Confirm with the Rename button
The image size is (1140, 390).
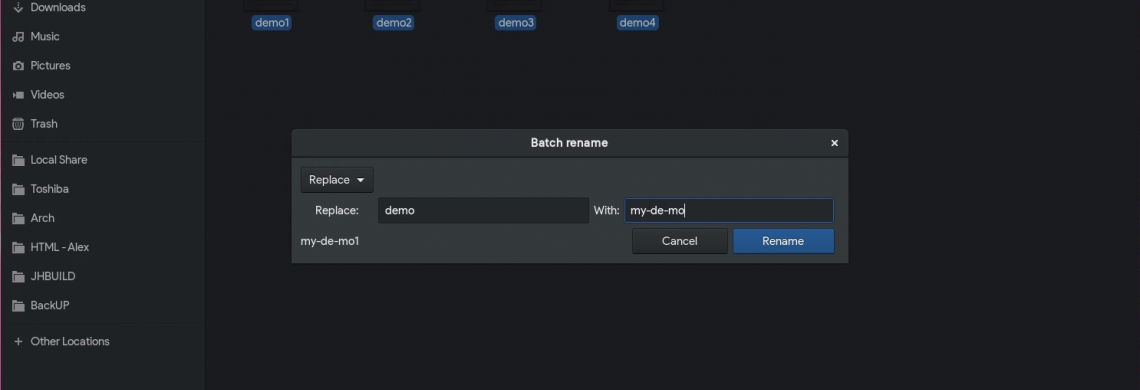click(783, 241)
